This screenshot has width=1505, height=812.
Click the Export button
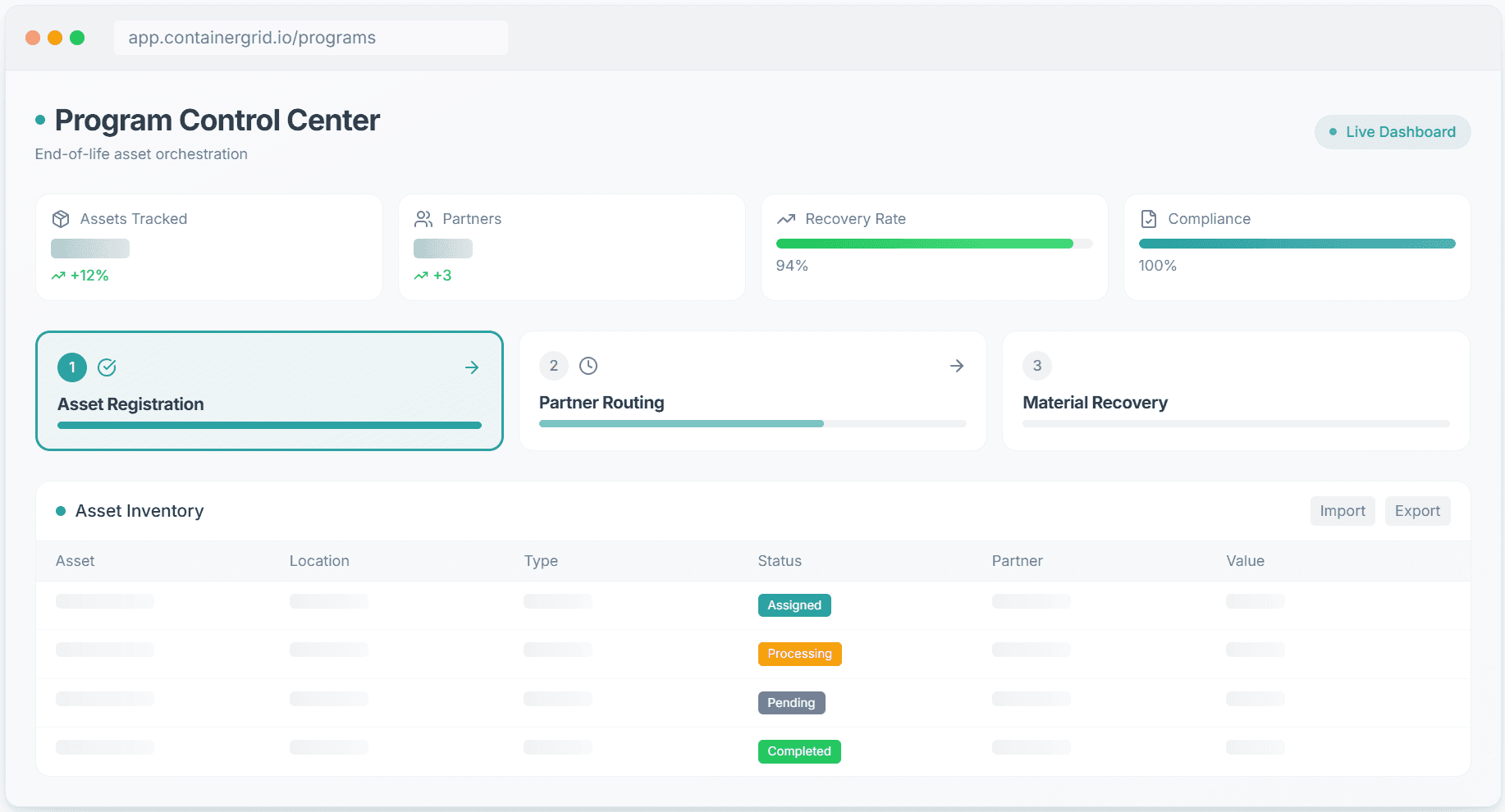click(x=1417, y=511)
